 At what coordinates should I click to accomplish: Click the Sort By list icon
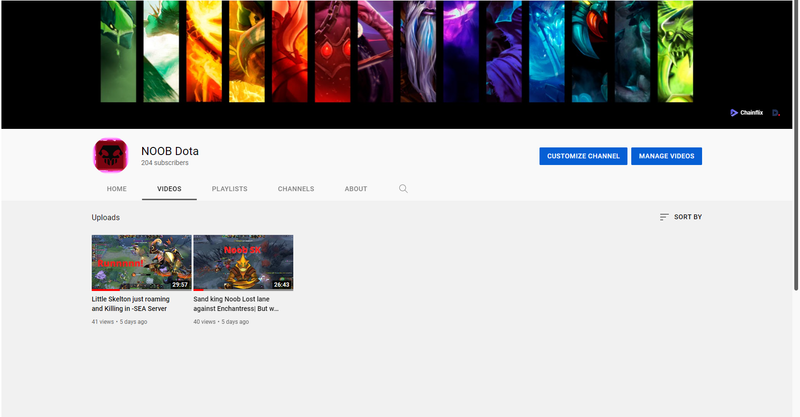pos(664,217)
